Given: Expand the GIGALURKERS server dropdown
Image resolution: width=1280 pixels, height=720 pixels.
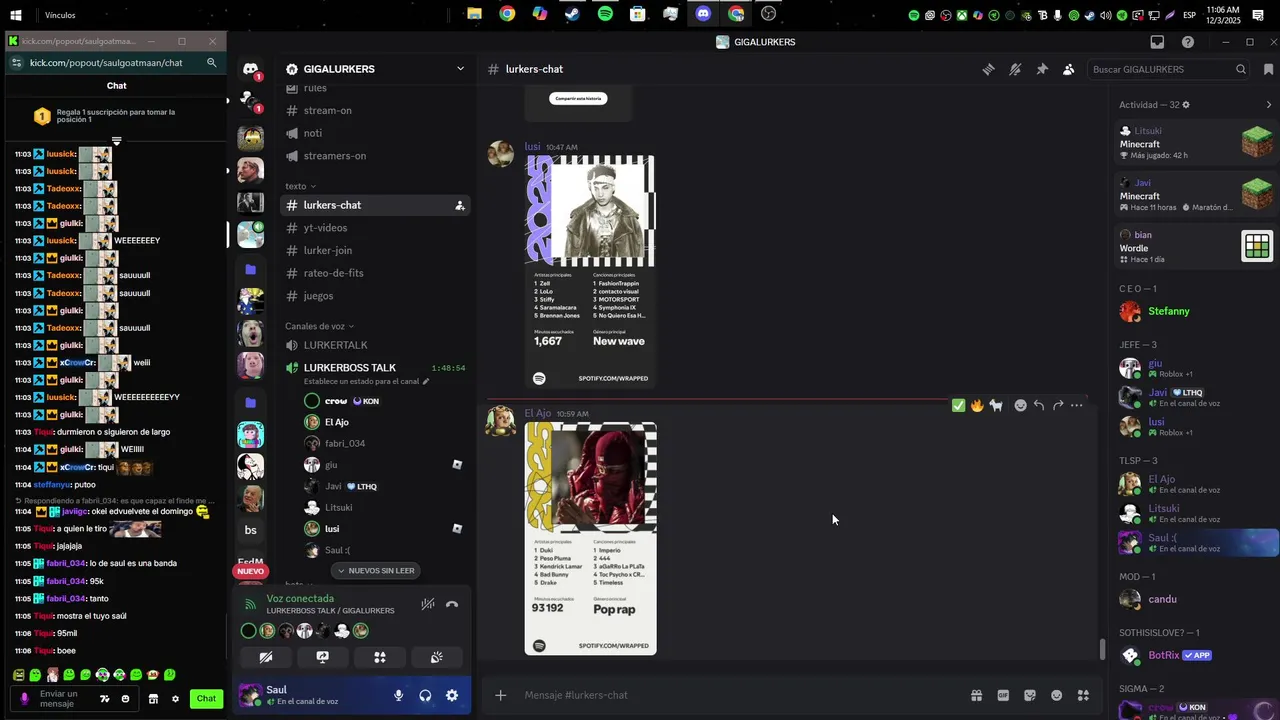Looking at the screenshot, I should (460, 69).
